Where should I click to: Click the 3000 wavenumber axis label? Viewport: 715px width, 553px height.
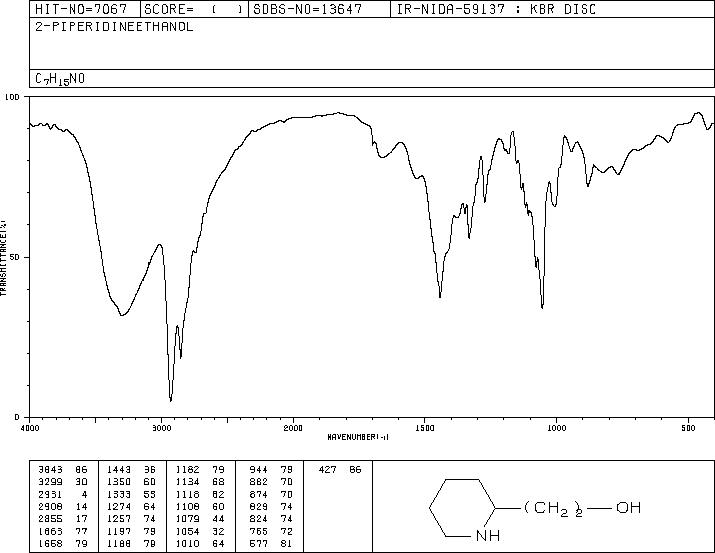pos(161,428)
